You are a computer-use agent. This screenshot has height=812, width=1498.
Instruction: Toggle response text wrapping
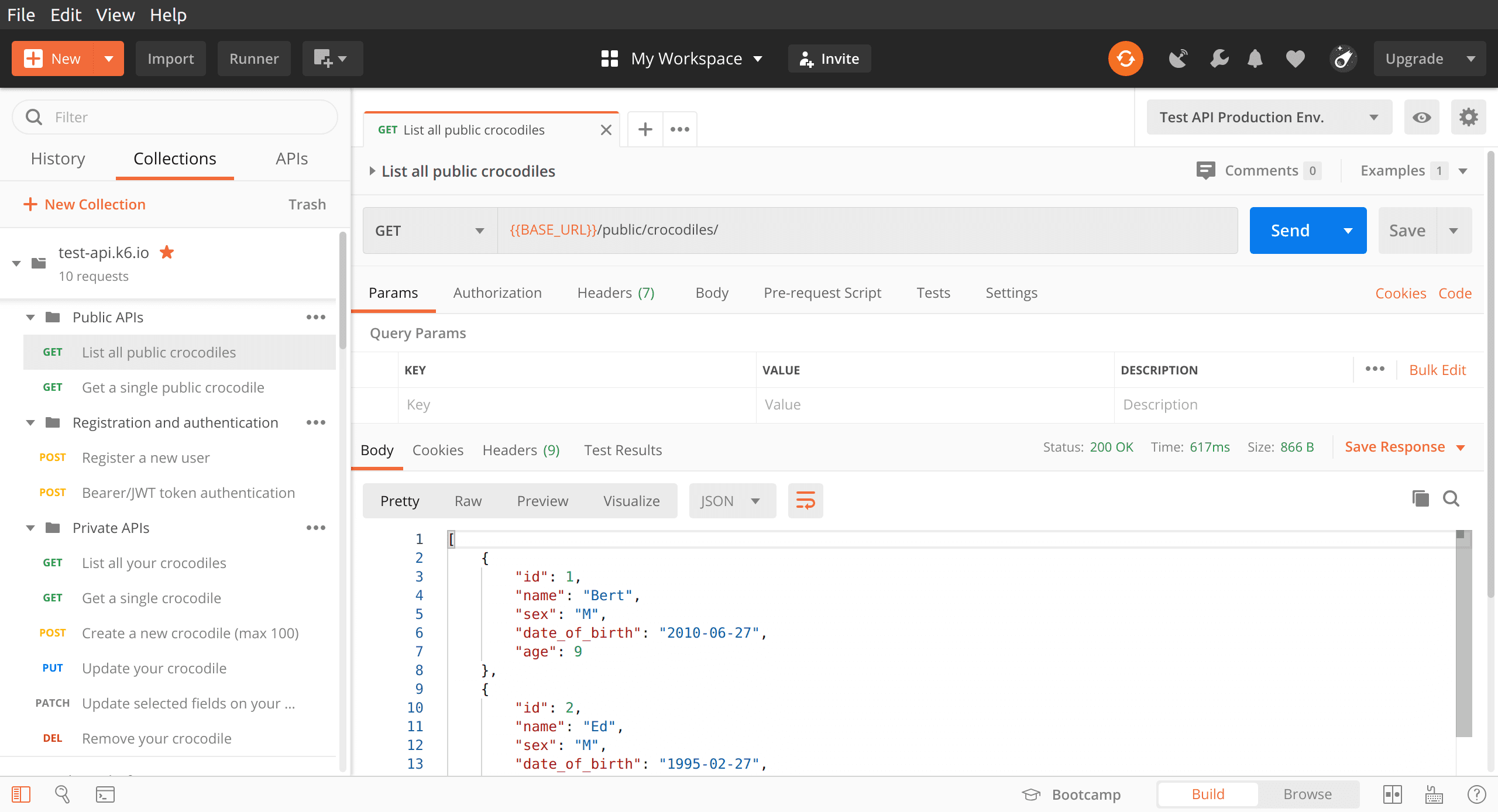coord(806,500)
